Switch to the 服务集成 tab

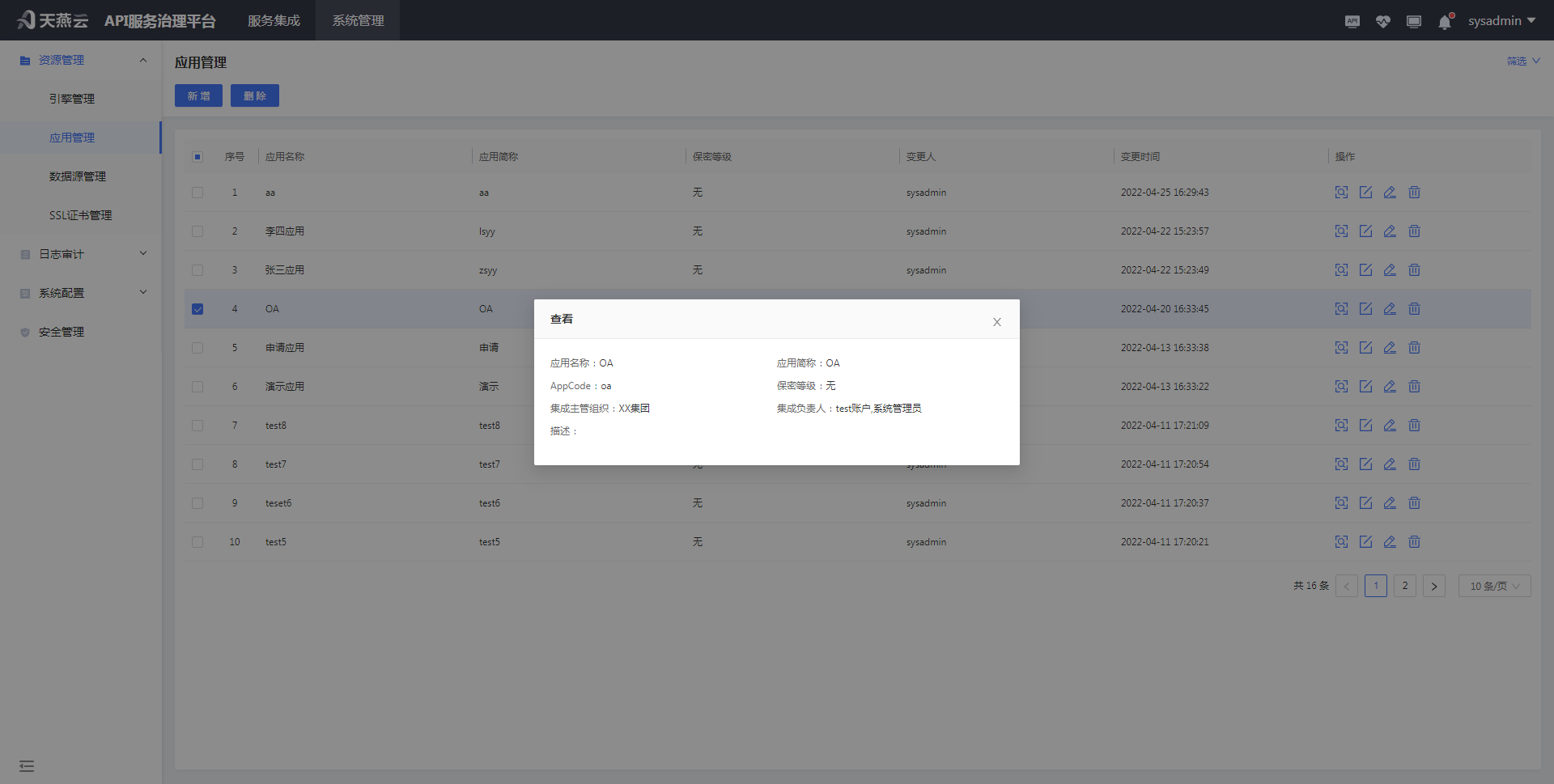[x=274, y=20]
